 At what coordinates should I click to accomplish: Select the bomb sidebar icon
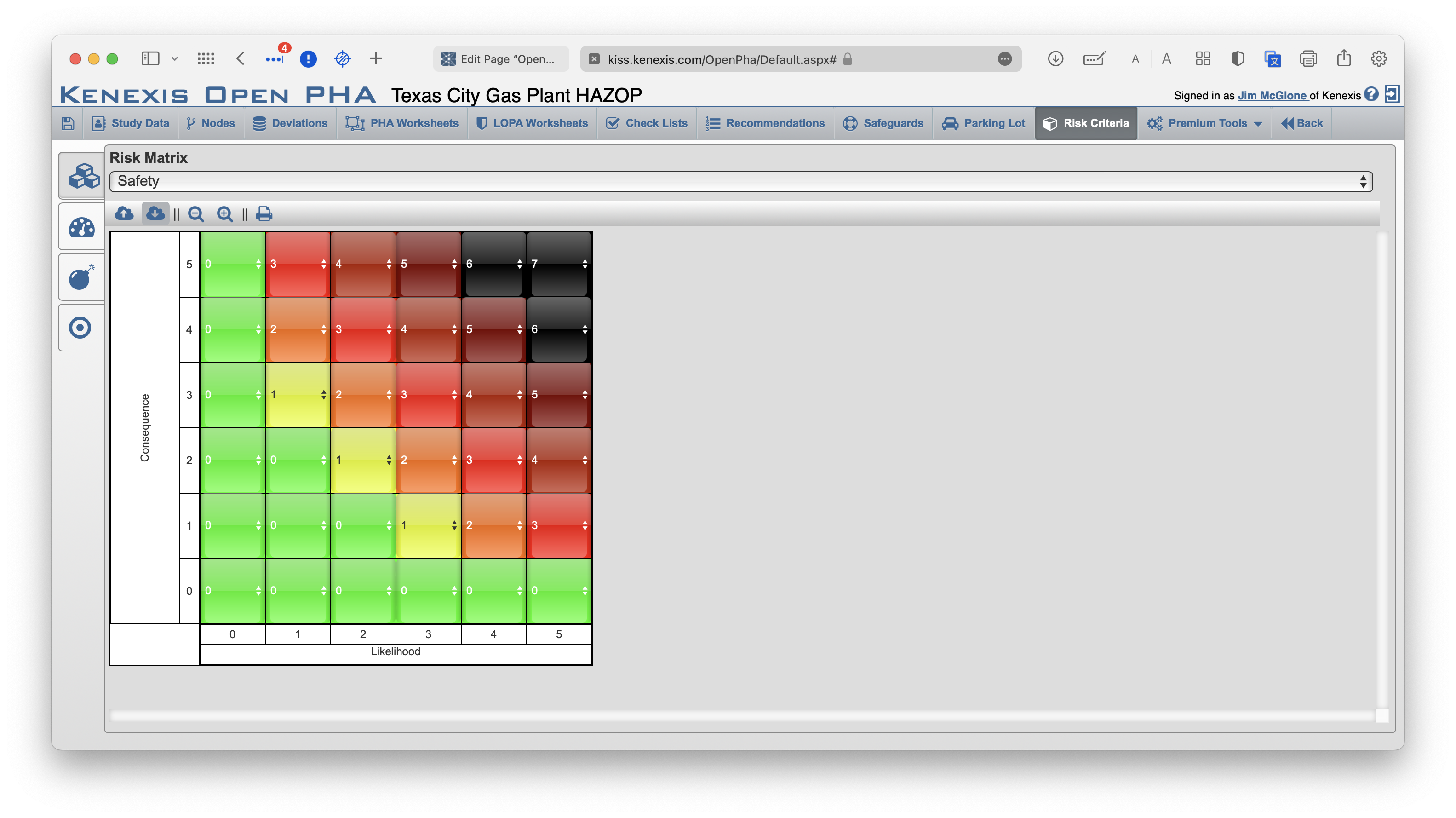[82, 277]
